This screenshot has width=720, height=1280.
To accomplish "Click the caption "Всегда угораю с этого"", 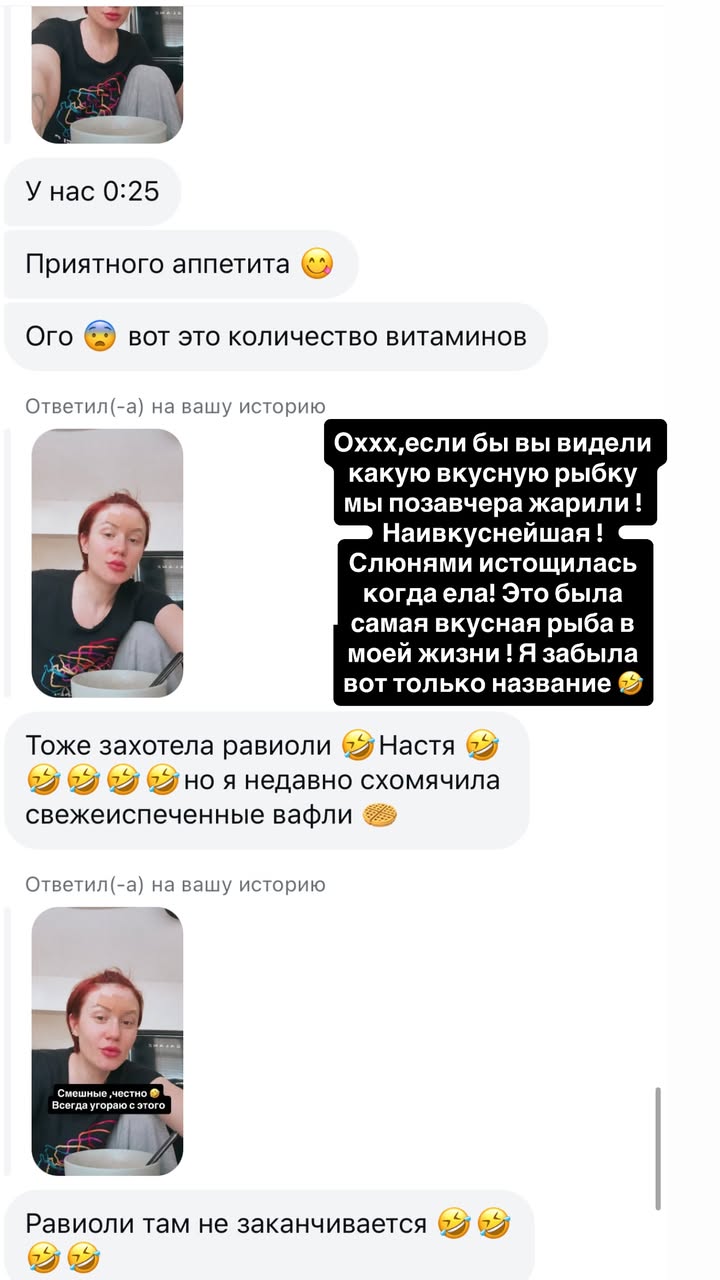I will tap(108, 1105).
